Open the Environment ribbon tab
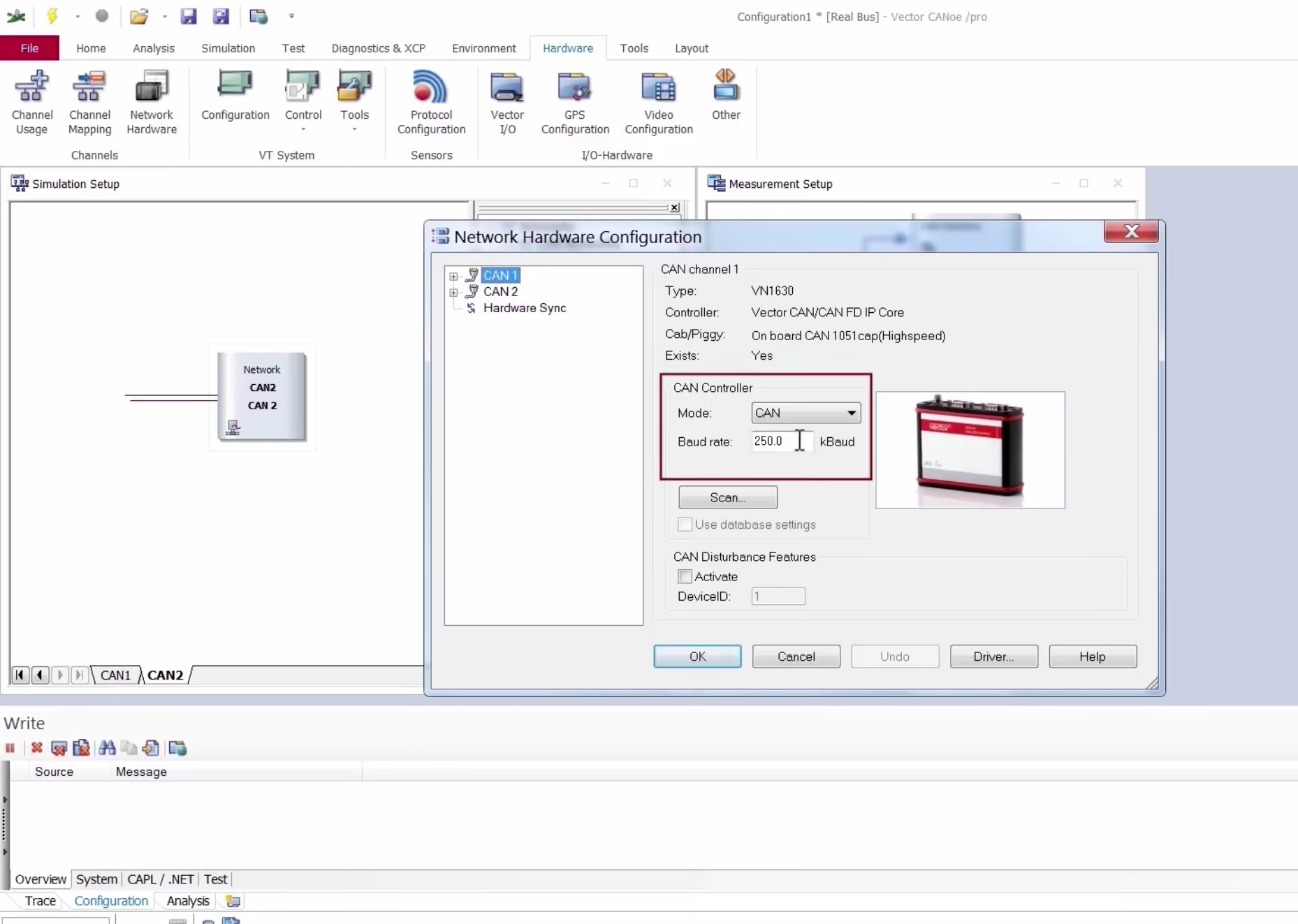 click(483, 48)
